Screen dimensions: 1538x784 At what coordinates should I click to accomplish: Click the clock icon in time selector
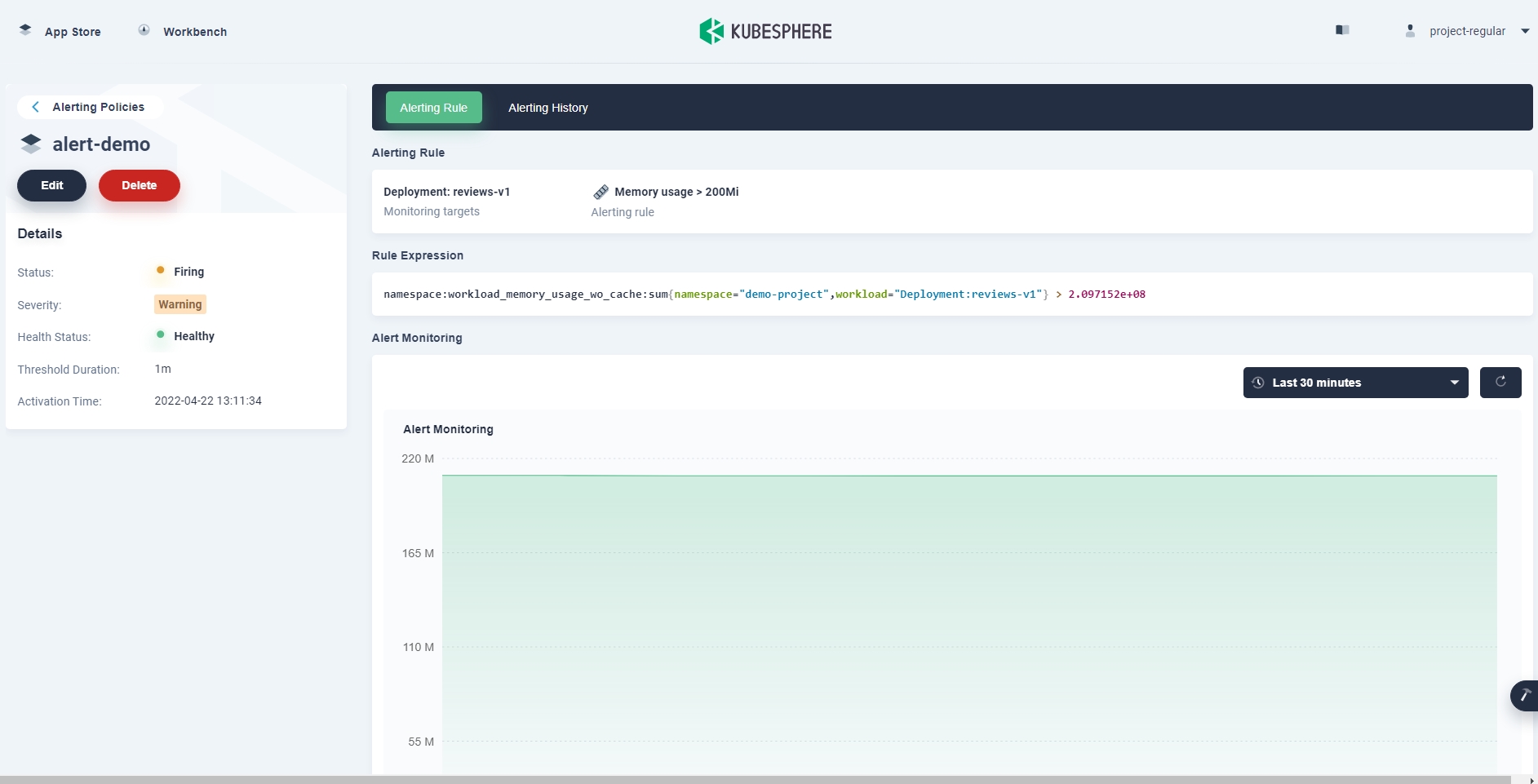tap(1258, 383)
